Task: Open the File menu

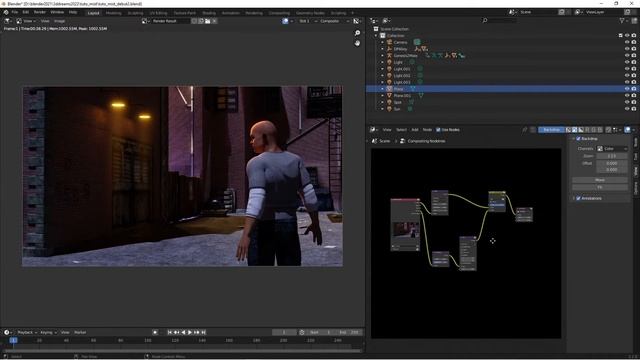Action: pyautogui.click(x=15, y=12)
